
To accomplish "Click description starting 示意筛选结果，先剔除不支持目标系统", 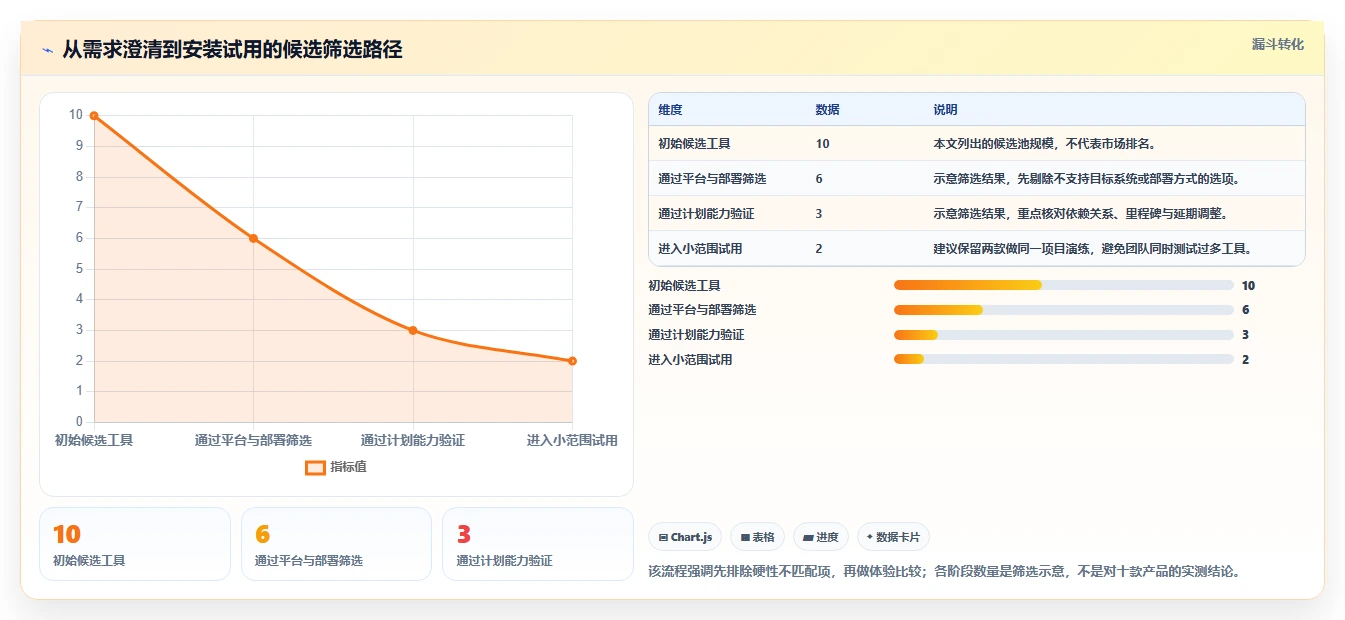I will (1087, 179).
